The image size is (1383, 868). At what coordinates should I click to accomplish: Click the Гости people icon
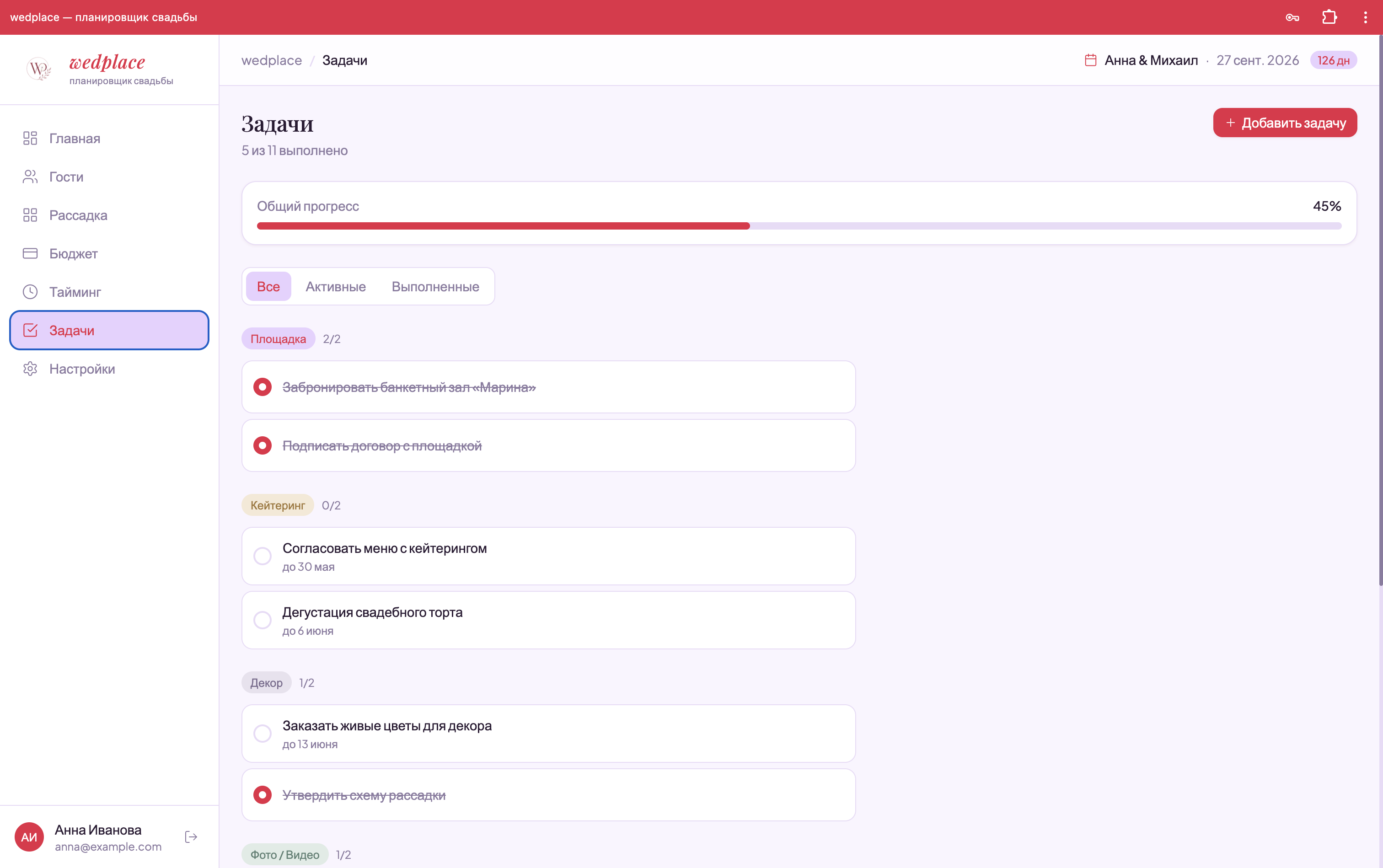(x=30, y=177)
